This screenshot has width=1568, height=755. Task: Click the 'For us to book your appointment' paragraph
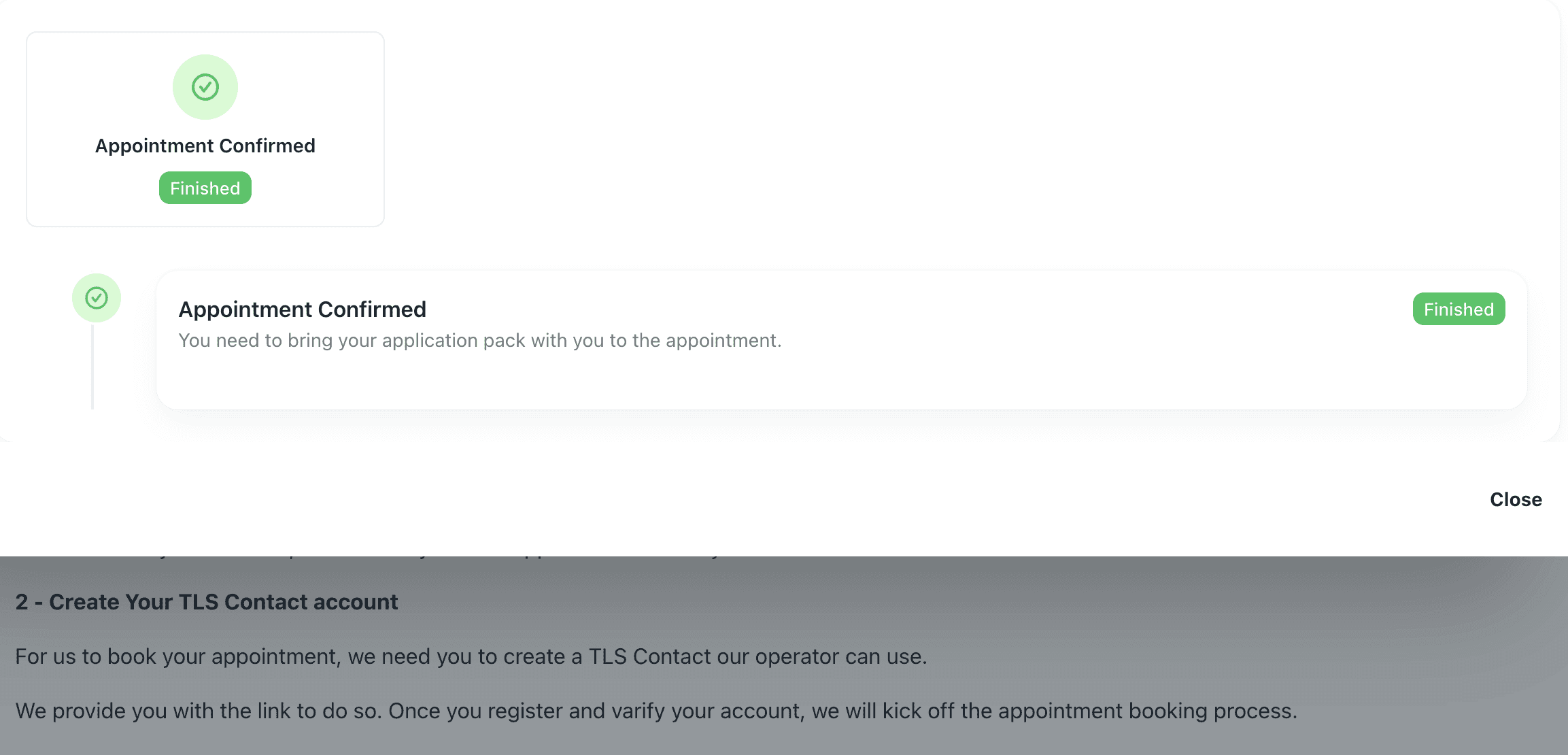[x=471, y=656]
